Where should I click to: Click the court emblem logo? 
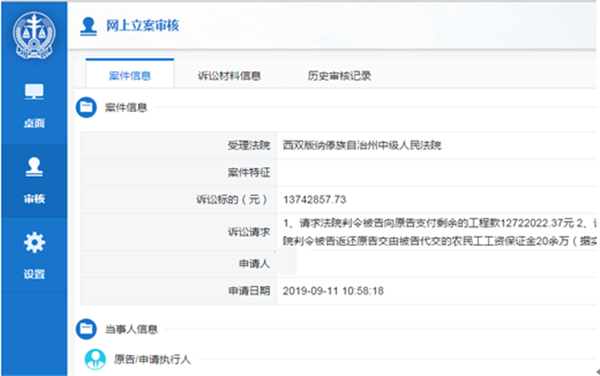pyautogui.click(x=34, y=35)
